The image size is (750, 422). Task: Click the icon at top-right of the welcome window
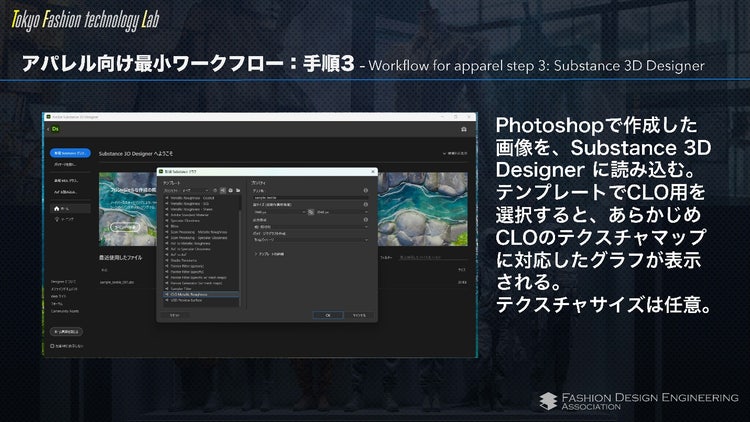tap(463, 129)
